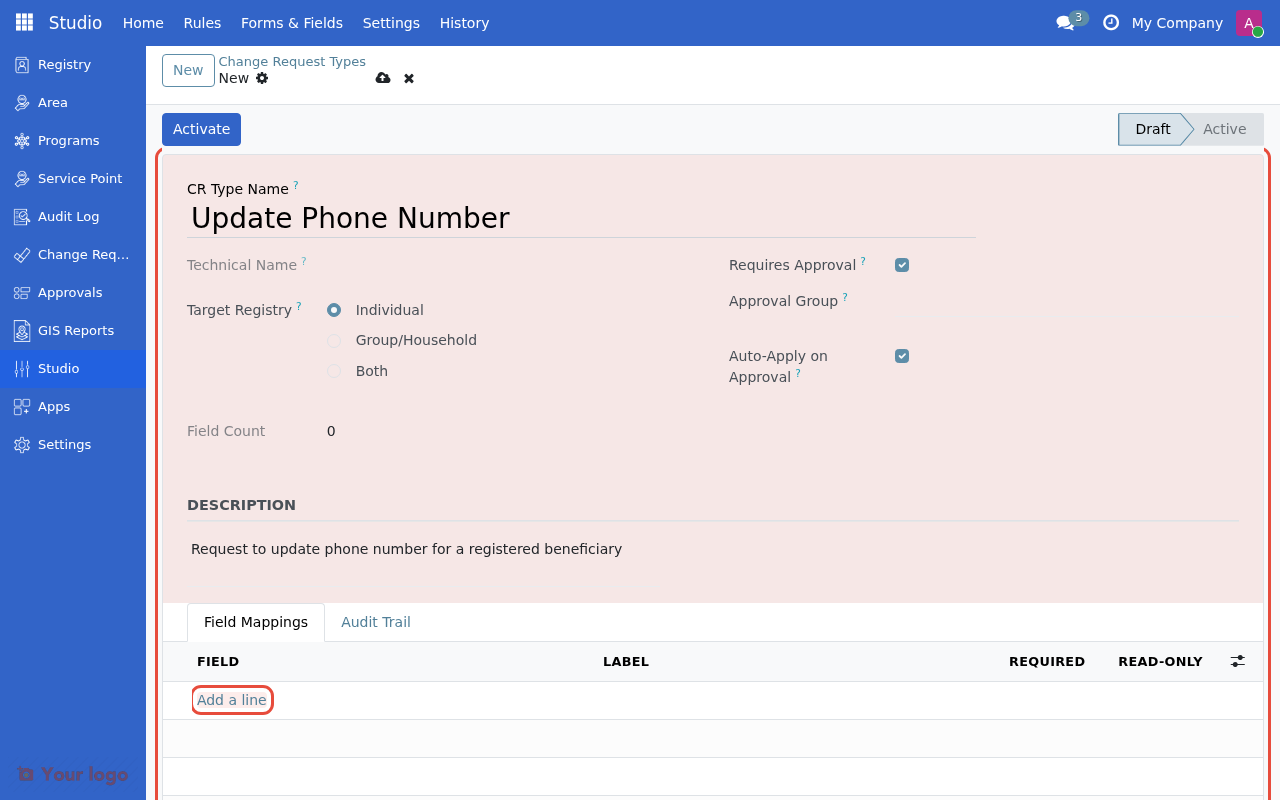Save the record using the cloud upload icon
Image resolution: width=1280 pixels, height=800 pixels.
(x=383, y=78)
